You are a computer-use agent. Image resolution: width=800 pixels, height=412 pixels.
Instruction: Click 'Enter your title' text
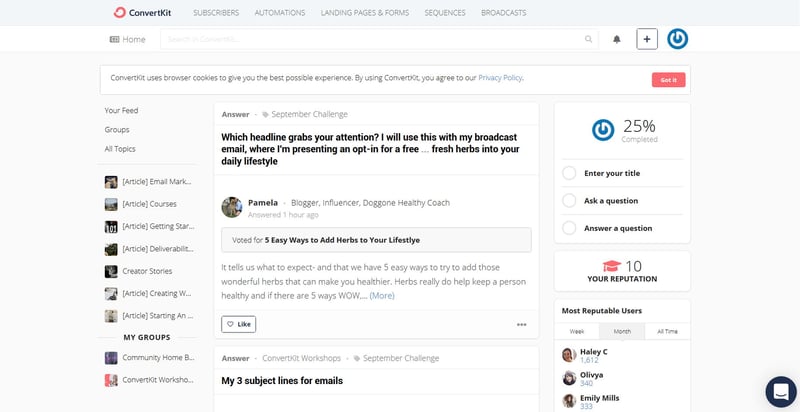coord(612,173)
